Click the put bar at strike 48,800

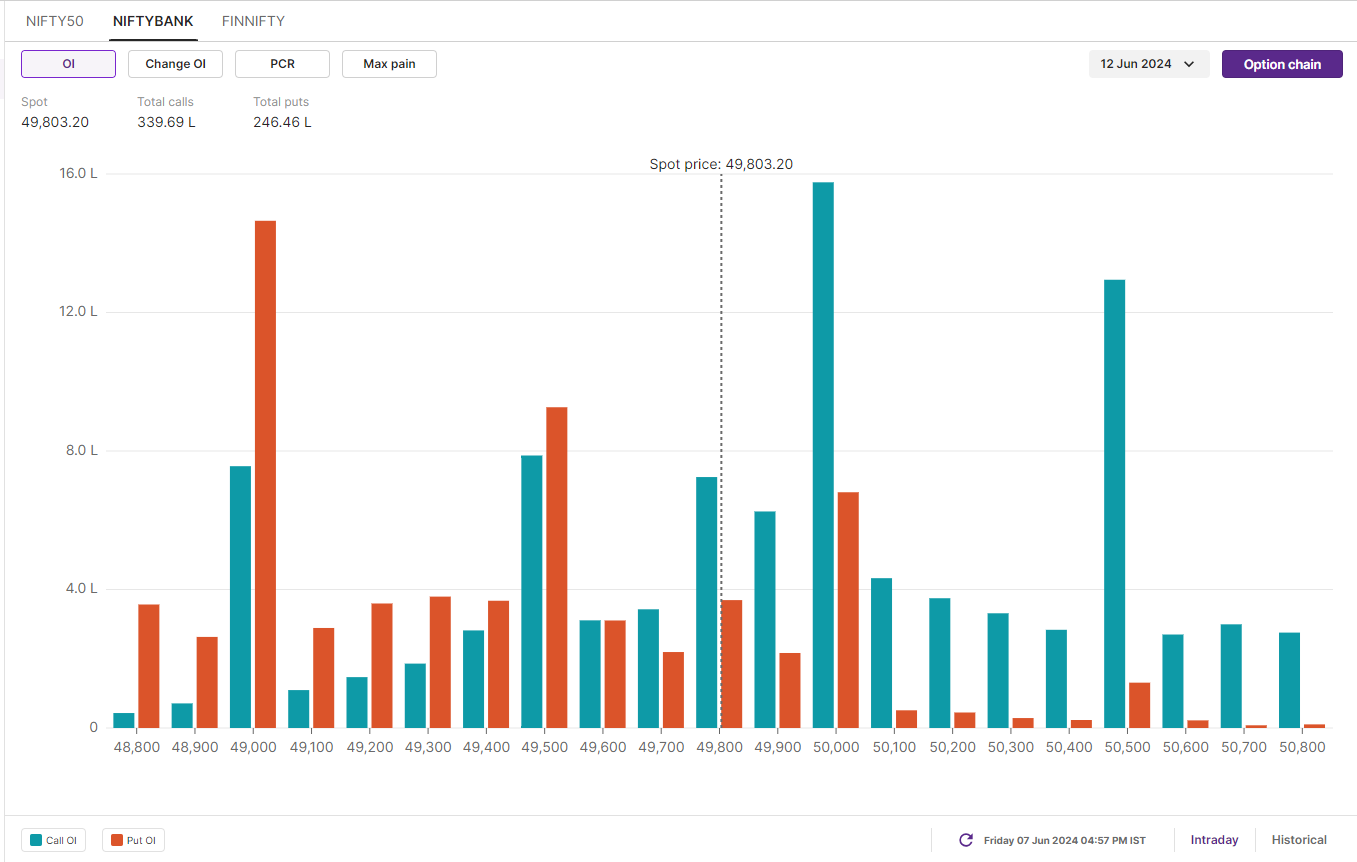tap(149, 666)
